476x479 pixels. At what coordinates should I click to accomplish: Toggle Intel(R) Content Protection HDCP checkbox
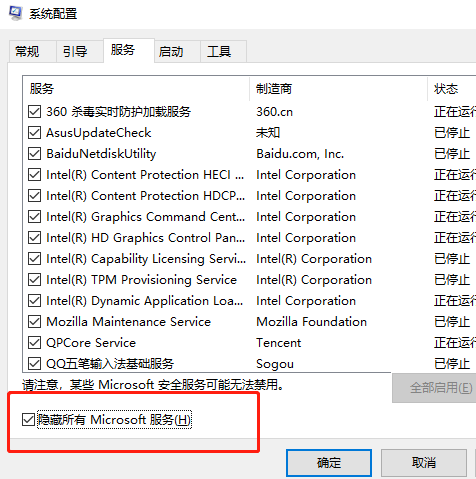pos(34,196)
